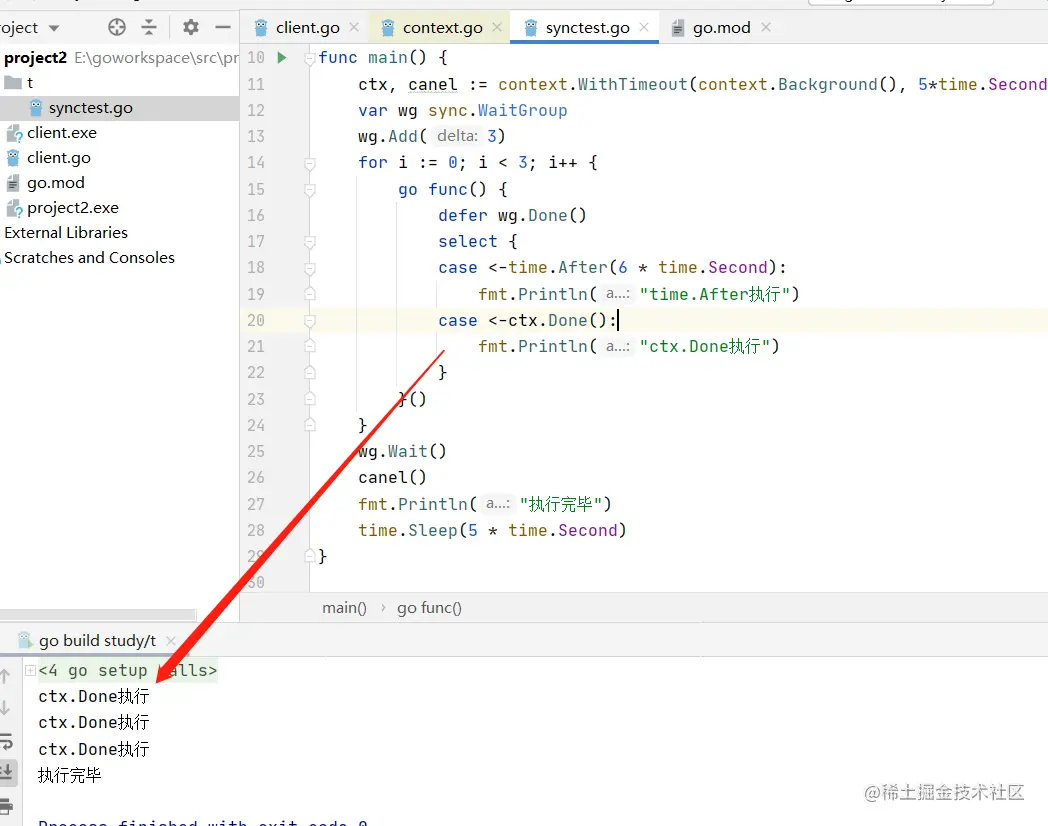Open the go.mod tab
Image resolution: width=1048 pixels, height=826 pixels.
point(721,27)
